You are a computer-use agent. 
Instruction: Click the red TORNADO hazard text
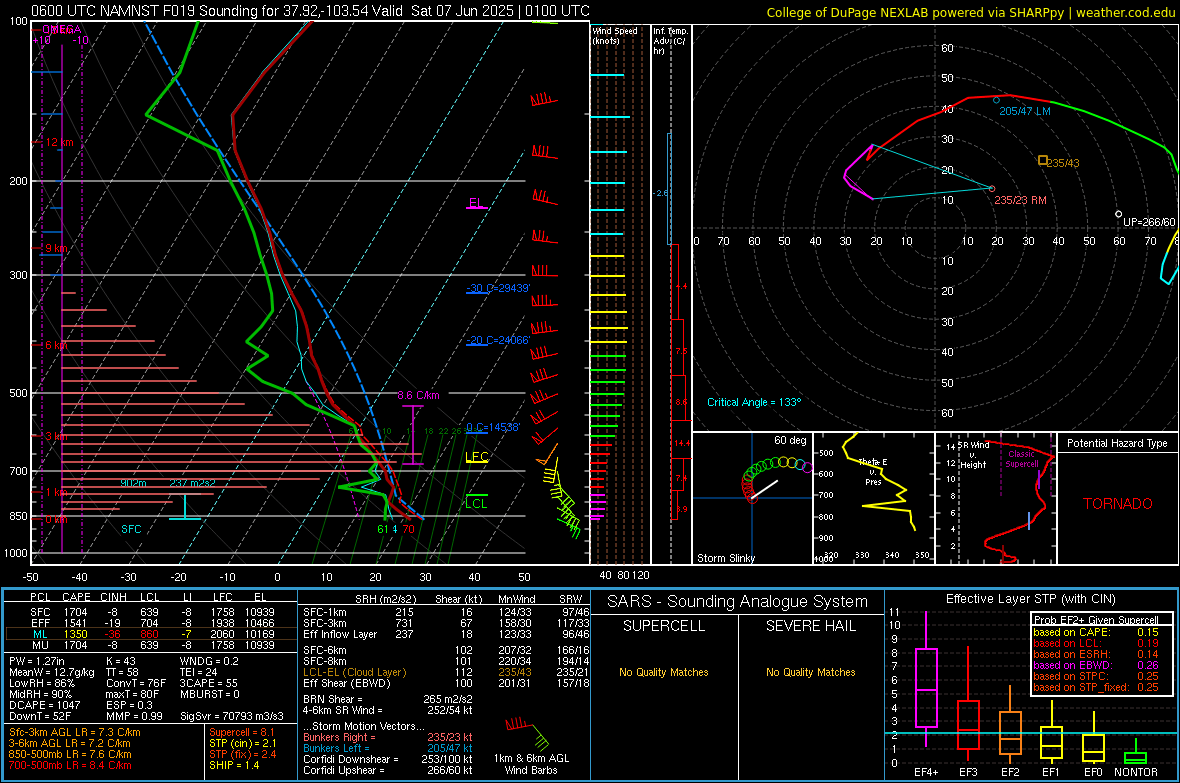[1118, 504]
